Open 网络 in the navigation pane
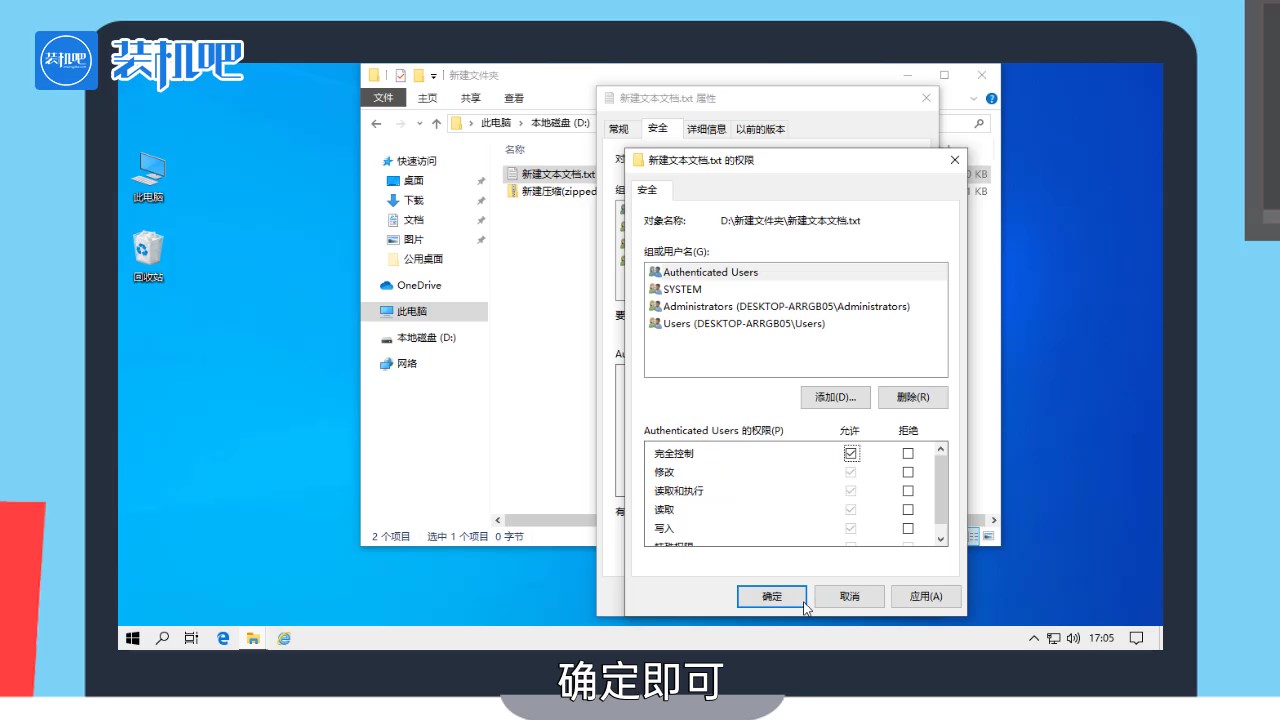1280x720 pixels. point(407,363)
